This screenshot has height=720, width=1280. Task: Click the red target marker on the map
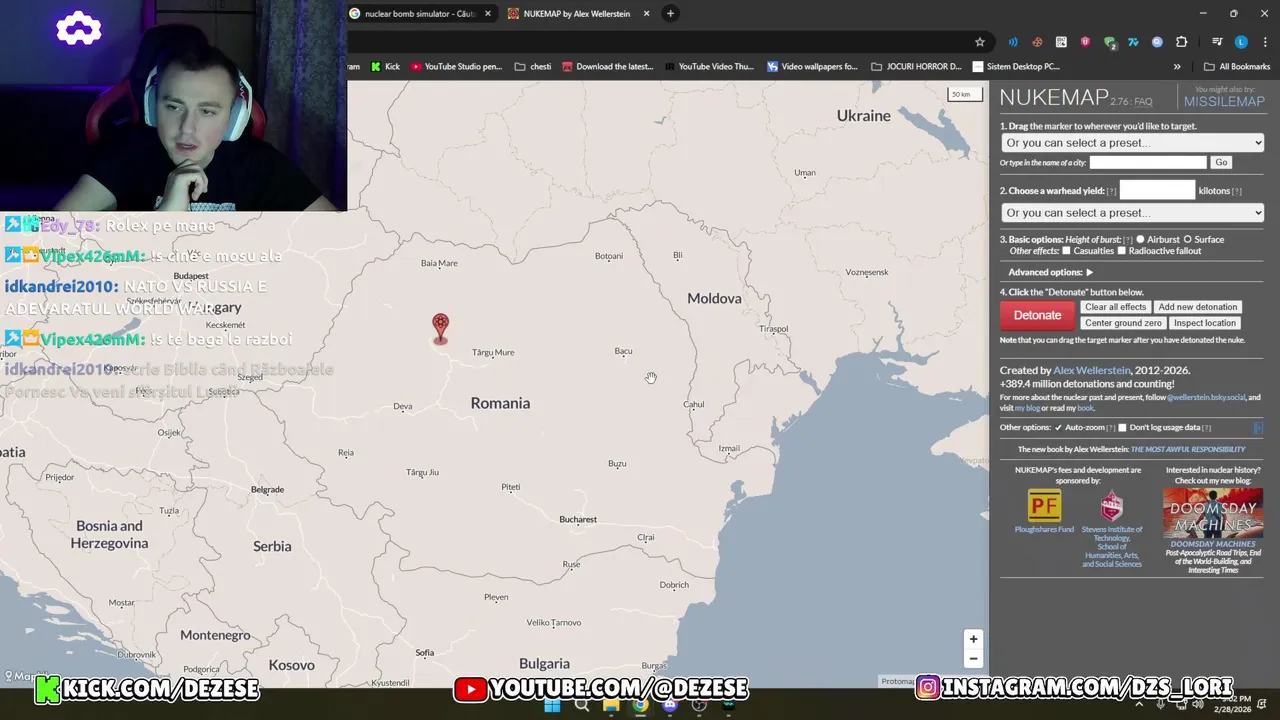(440, 328)
